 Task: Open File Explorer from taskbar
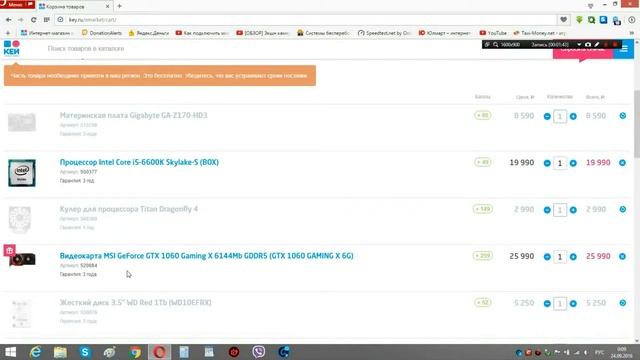point(60,352)
